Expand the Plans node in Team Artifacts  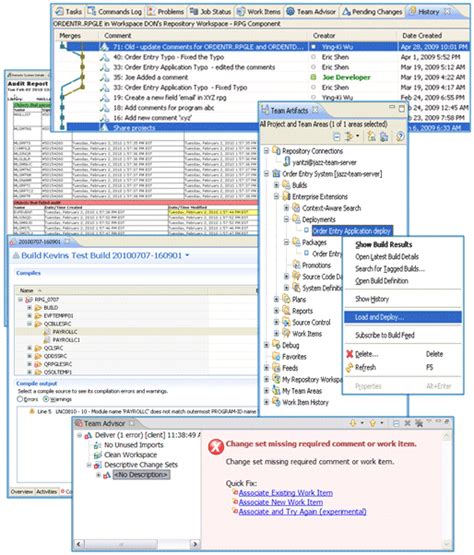[x=276, y=299]
